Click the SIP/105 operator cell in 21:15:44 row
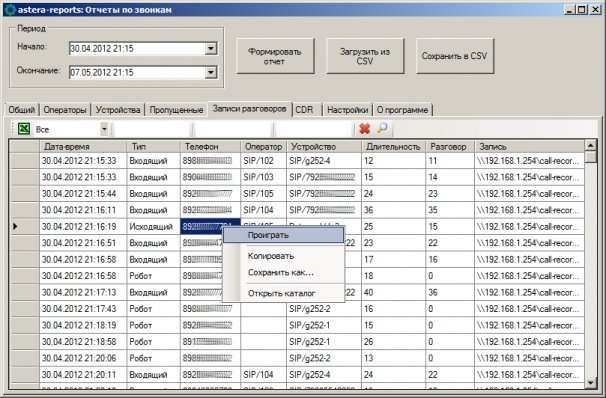The height and width of the screenshot is (398, 606). tap(264, 194)
